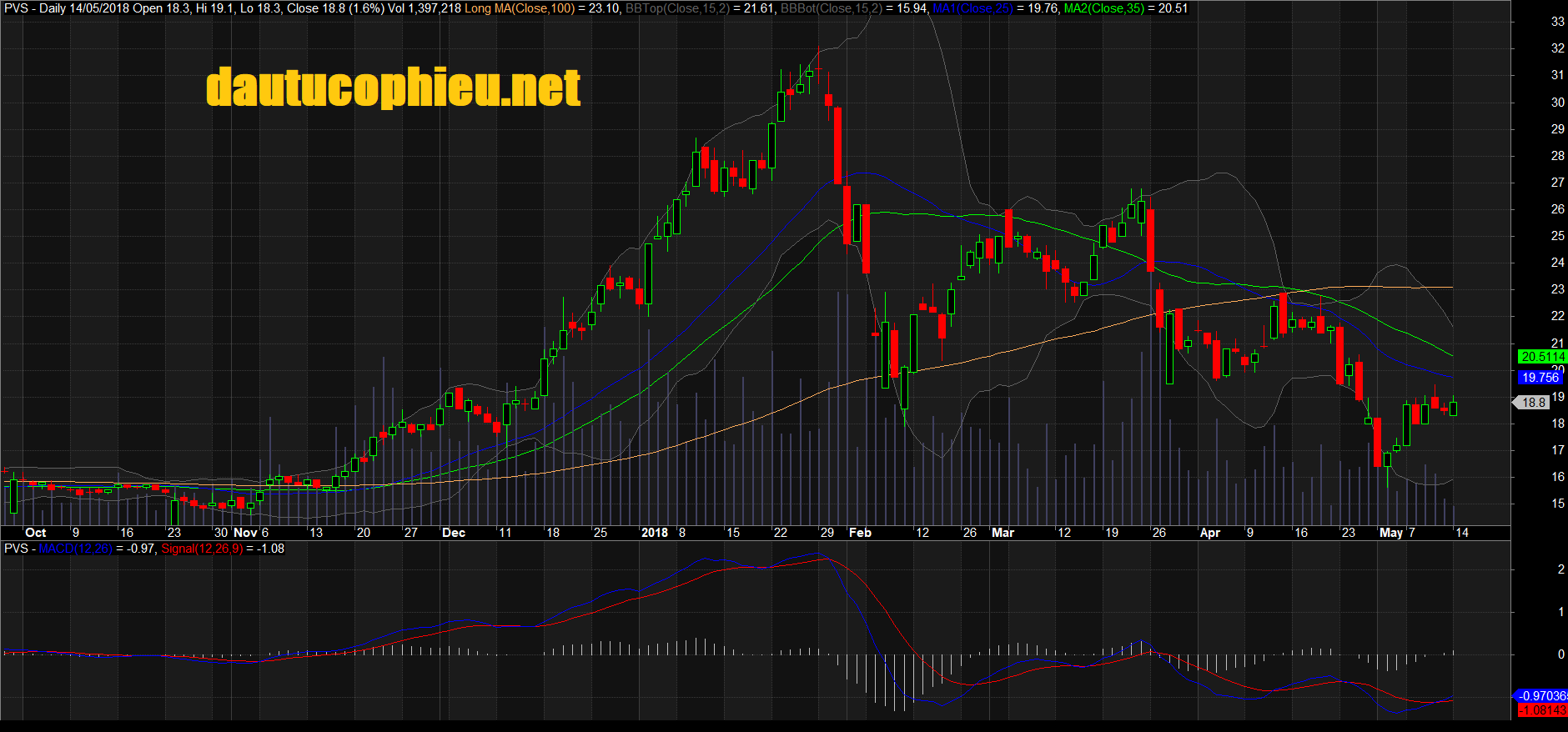Select the BBBot(Close,15,2) = 15.94 label

(x=854, y=8)
